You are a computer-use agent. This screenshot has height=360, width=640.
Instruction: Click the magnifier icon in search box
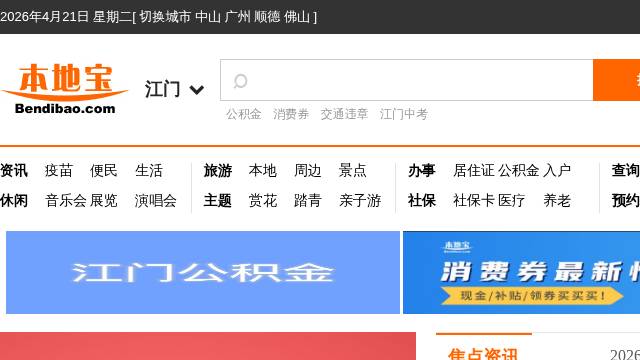[x=240, y=81]
